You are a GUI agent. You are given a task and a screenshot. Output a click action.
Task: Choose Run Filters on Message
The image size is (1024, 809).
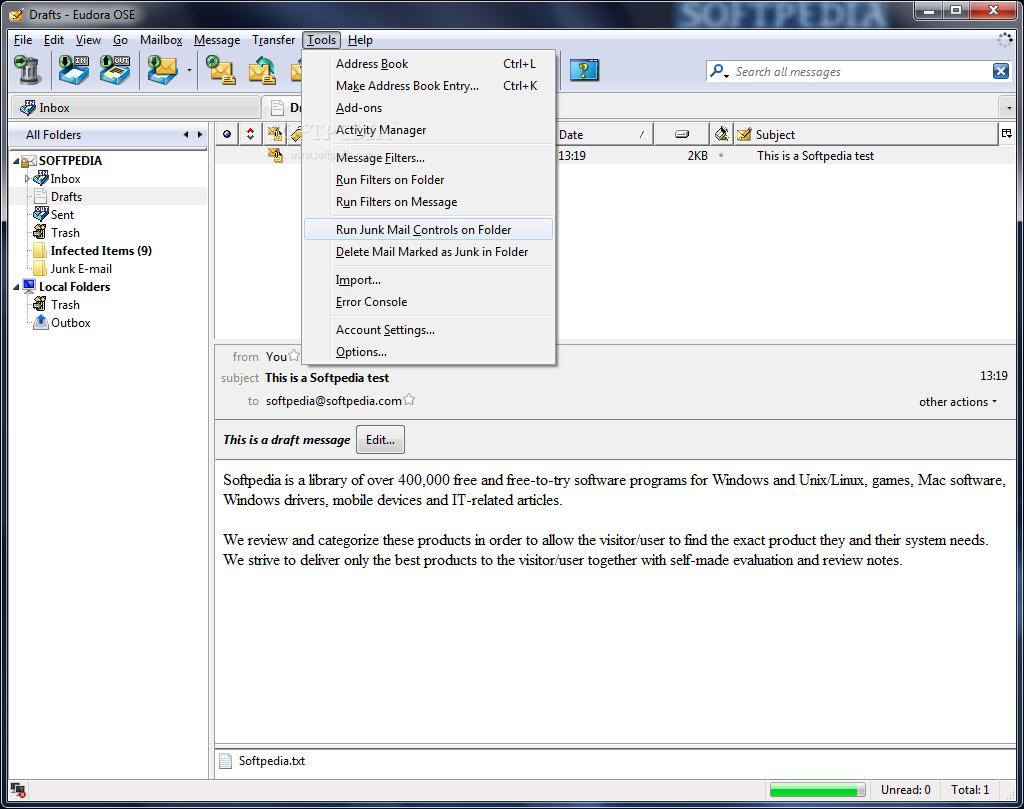tap(428, 202)
